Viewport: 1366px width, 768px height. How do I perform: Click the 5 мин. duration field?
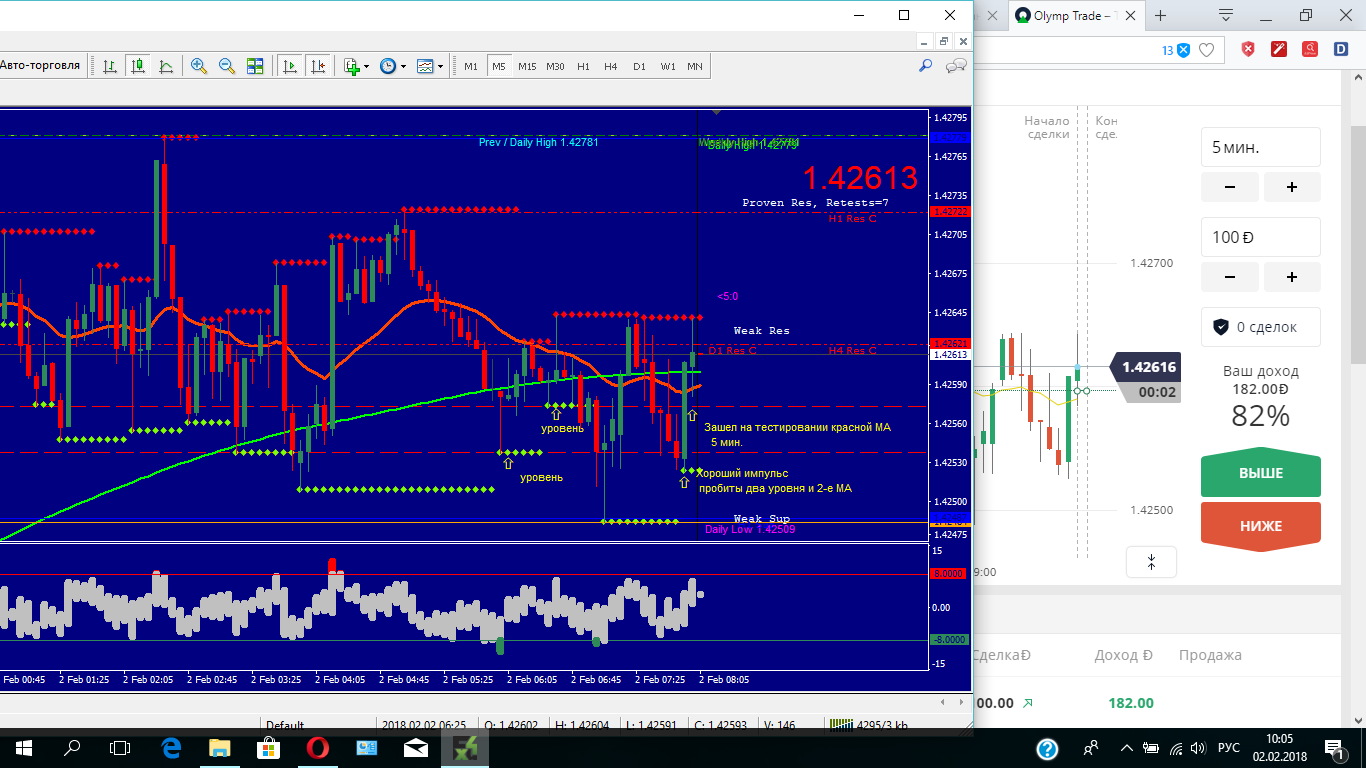(x=1260, y=147)
